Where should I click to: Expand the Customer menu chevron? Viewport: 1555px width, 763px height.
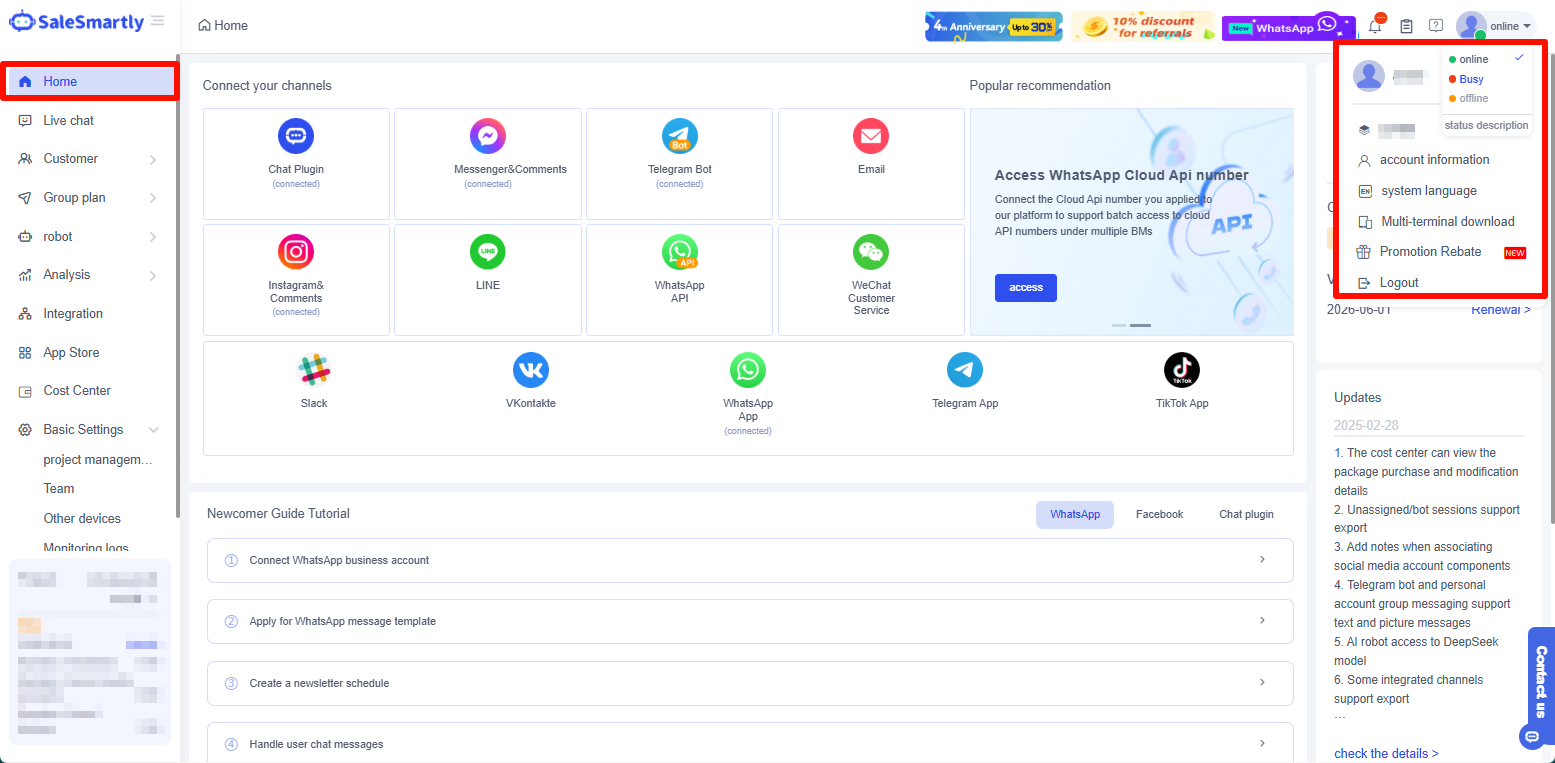click(x=153, y=159)
